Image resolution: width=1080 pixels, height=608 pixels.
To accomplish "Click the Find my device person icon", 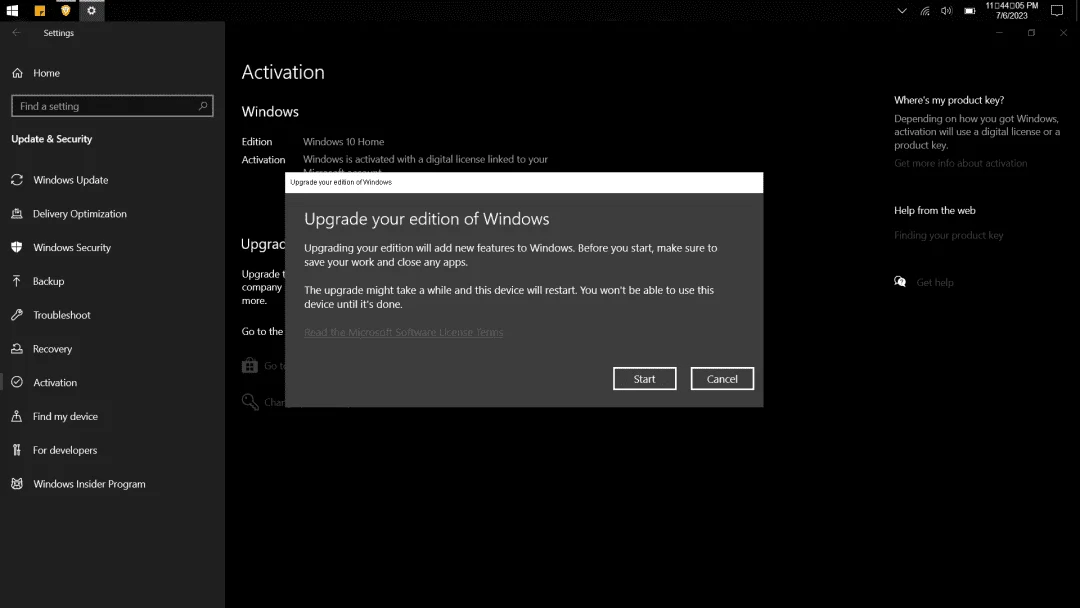I will click(17, 416).
